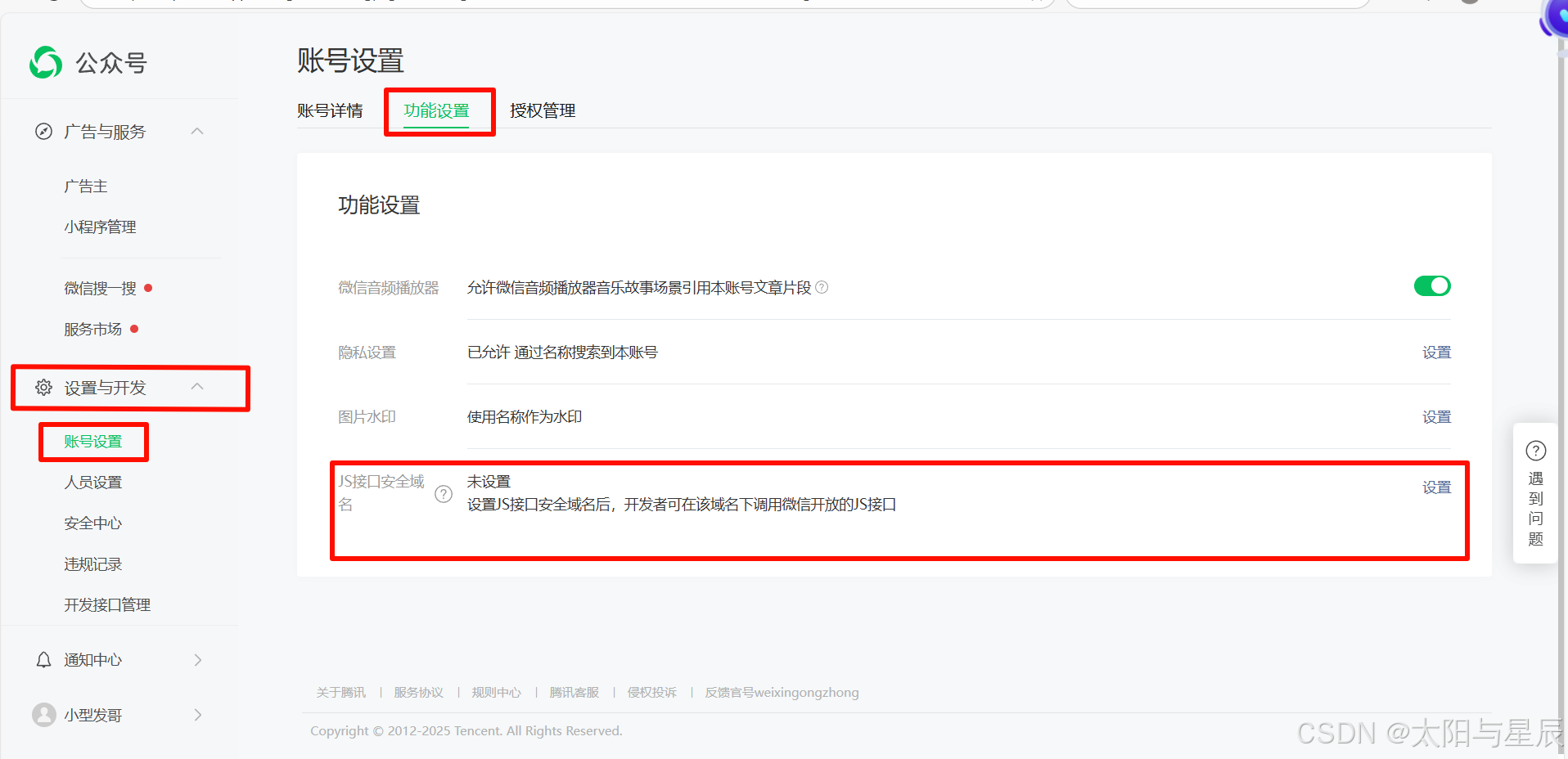Click the user avatar icon beside 小型发哥
This screenshot has width=1568, height=759.
(x=44, y=715)
